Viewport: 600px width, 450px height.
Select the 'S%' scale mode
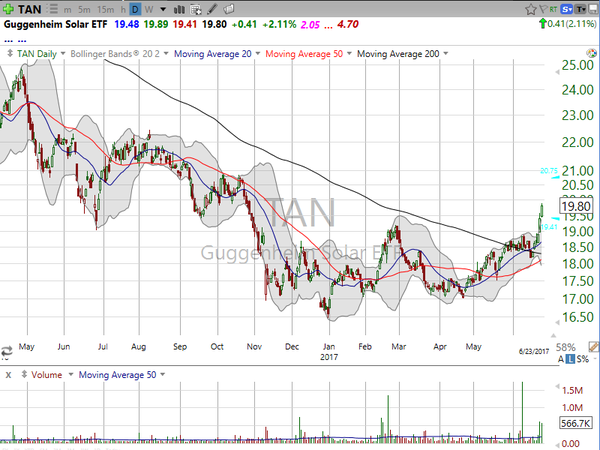pos(583,359)
